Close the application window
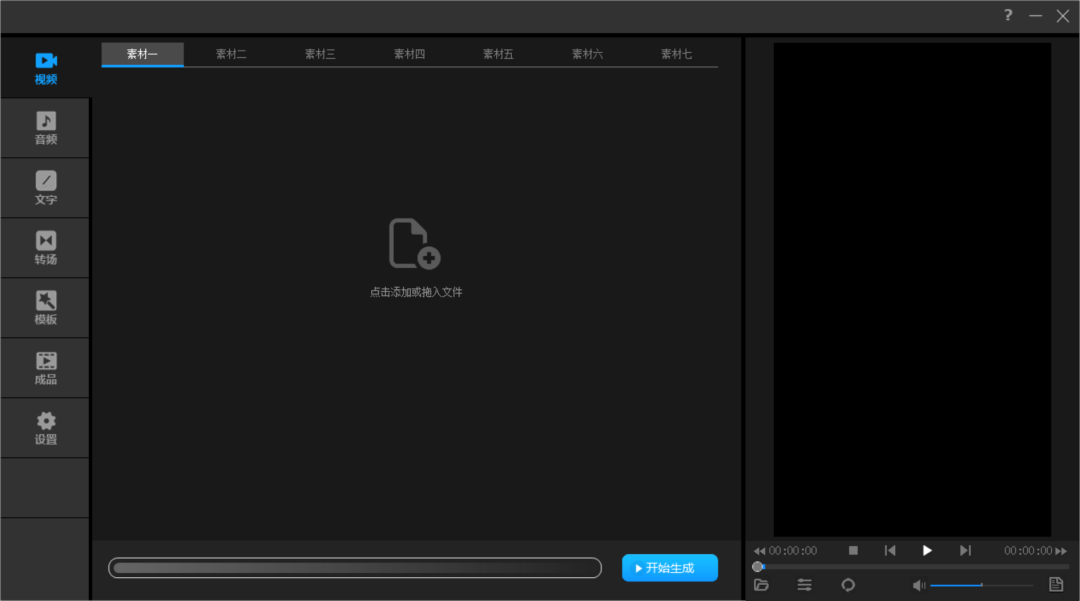This screenshot has height=601, width=1080. click(x=1063, y=15)
